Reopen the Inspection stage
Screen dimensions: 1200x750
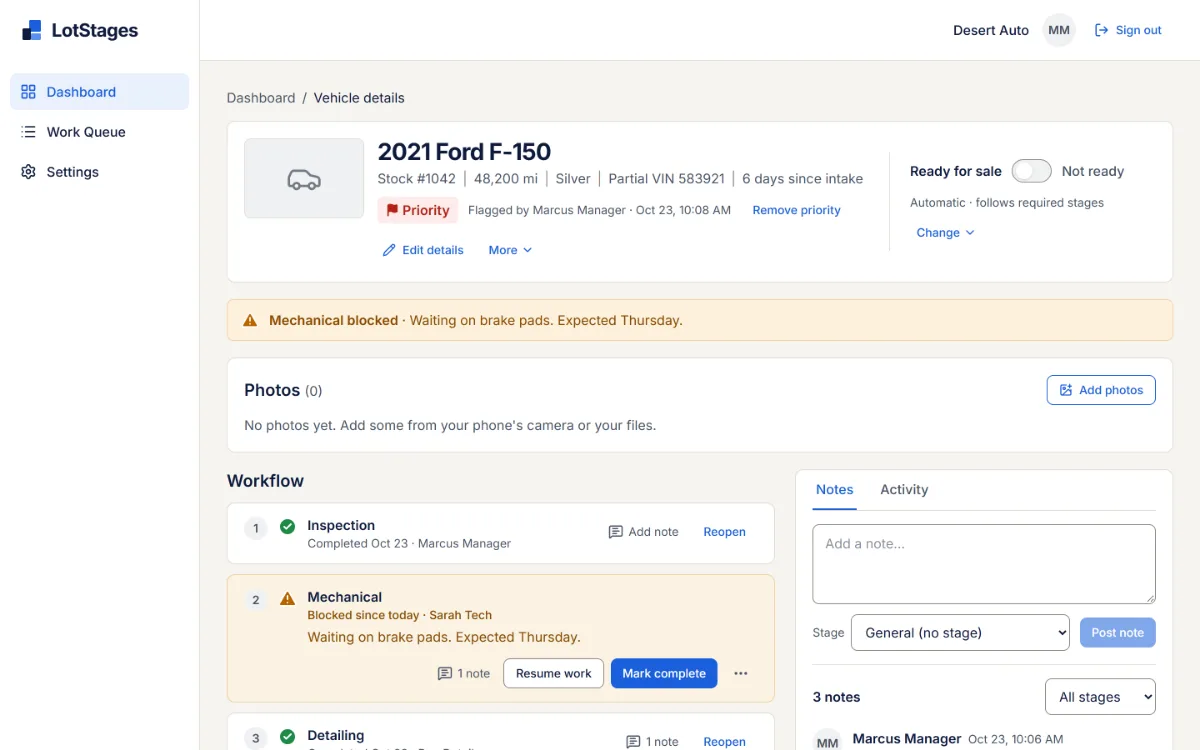click(x=724, y=532)
